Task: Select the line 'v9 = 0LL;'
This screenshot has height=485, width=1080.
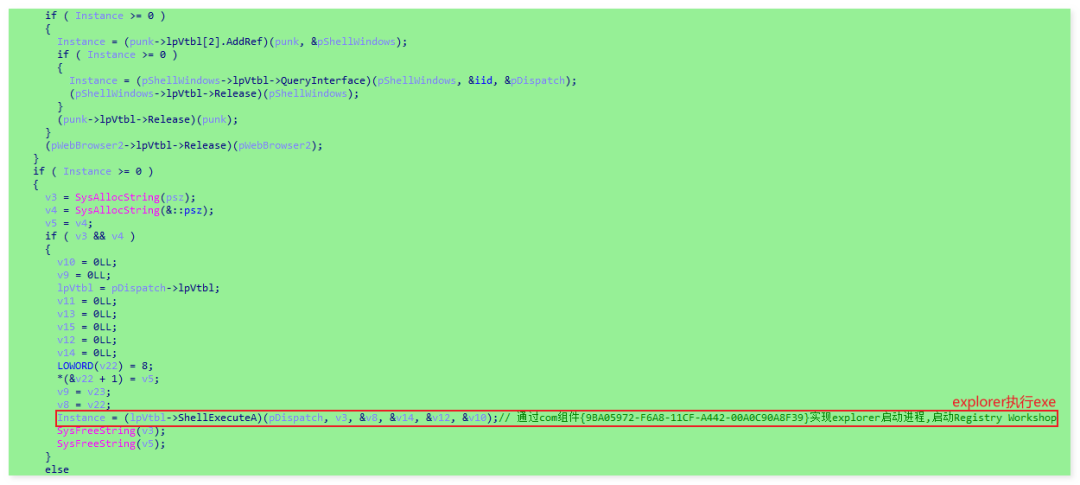Action: (x=84, y=275)
